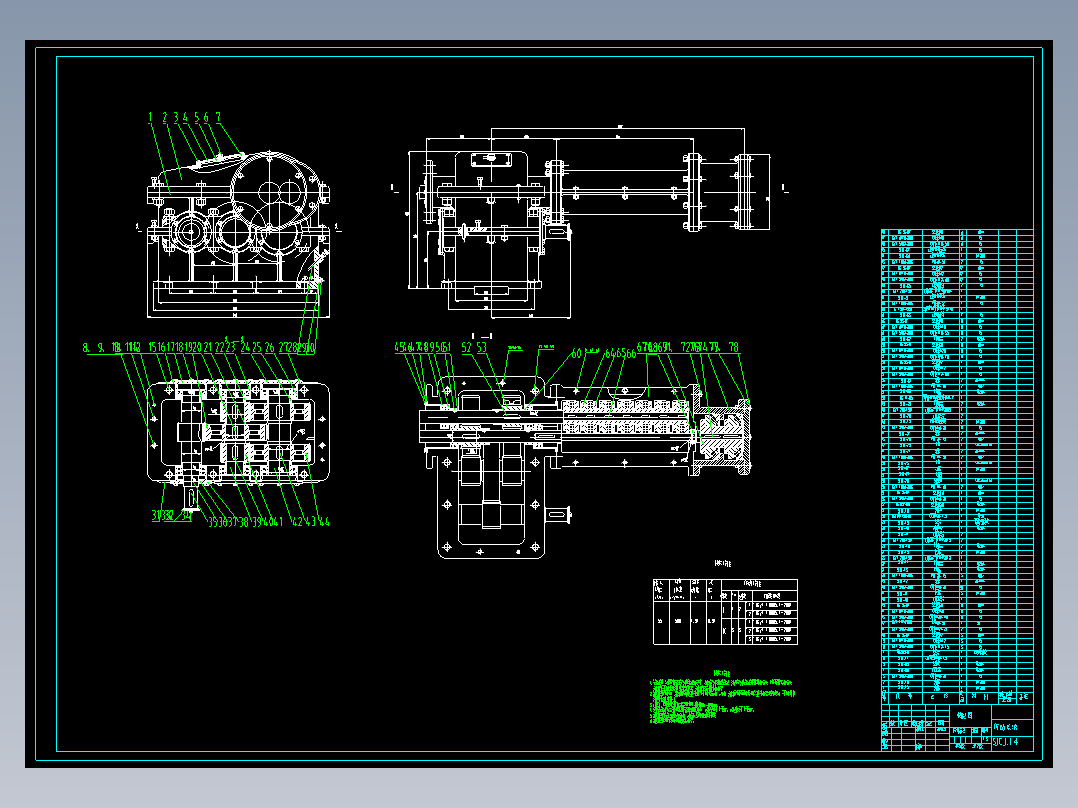Select part callout number 7
The height and width of the screenshot is (808, 1078).
pos(218,118)
